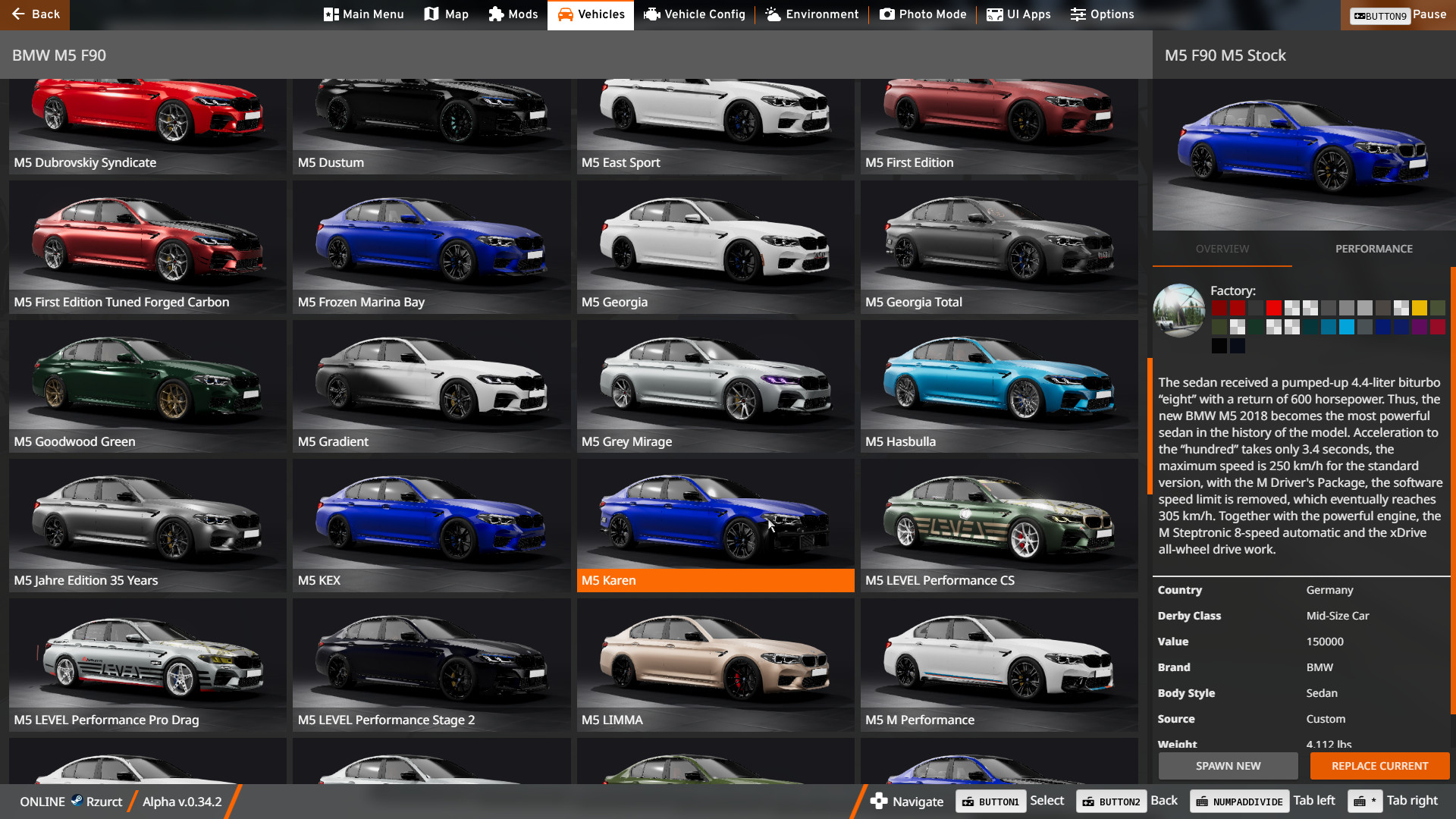This screenshot has height=819, width=1456.
Task: Click the BMW M5 F90 header title
Action: pos(59,55)
